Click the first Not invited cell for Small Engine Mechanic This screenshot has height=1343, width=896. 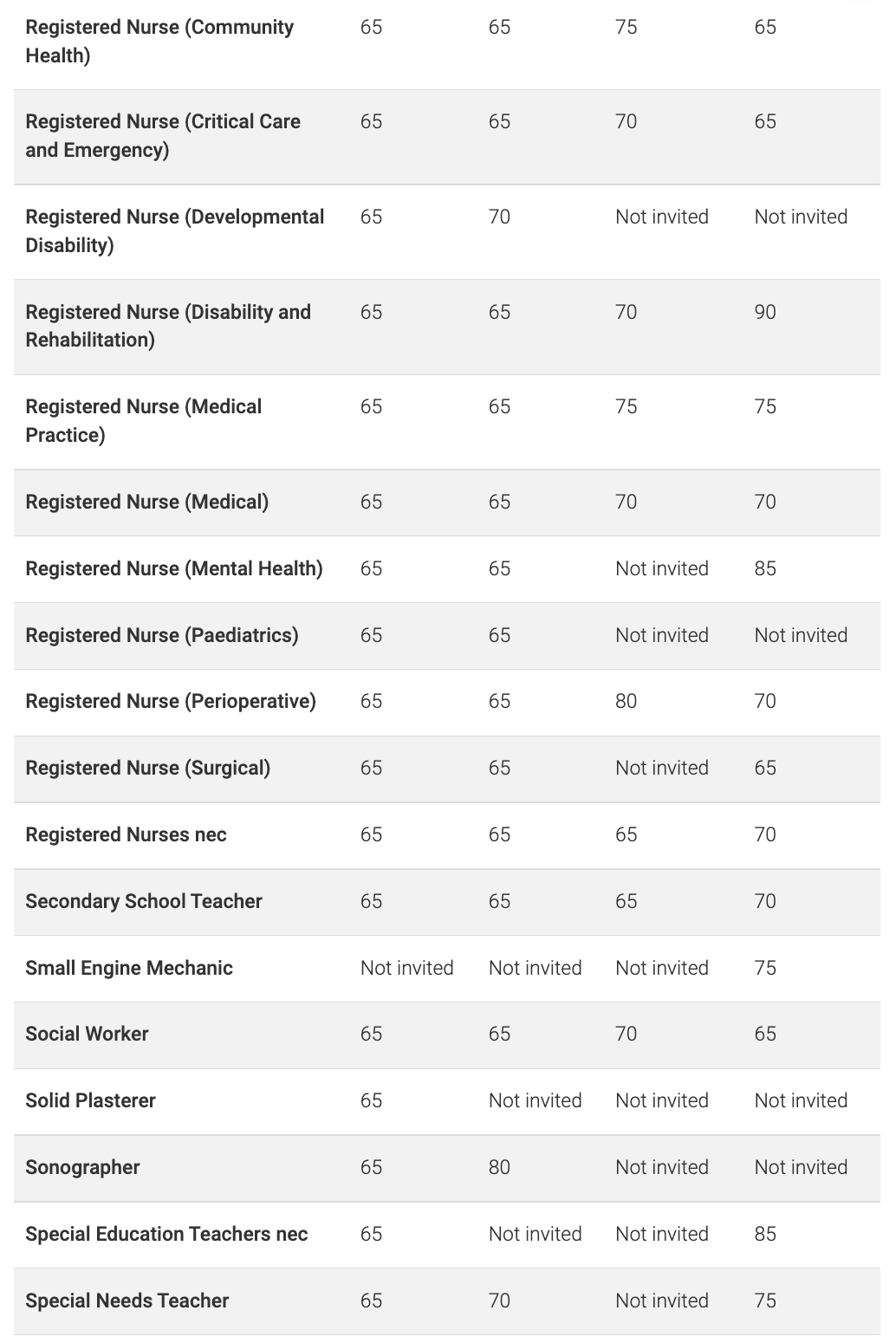(407, 969)
